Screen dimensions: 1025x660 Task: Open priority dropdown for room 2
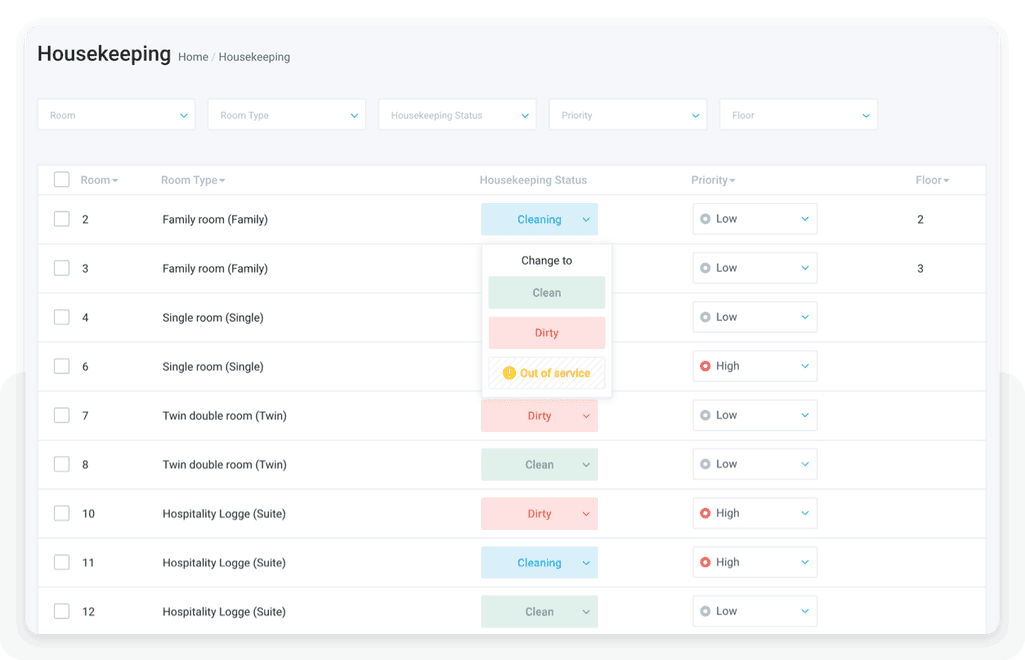click(755, 219)
